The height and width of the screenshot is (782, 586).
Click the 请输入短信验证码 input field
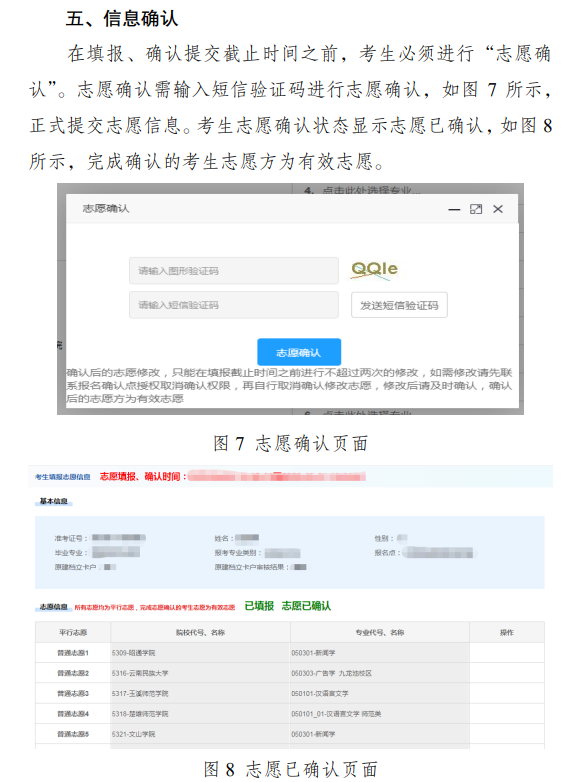(x=233, y=305)
